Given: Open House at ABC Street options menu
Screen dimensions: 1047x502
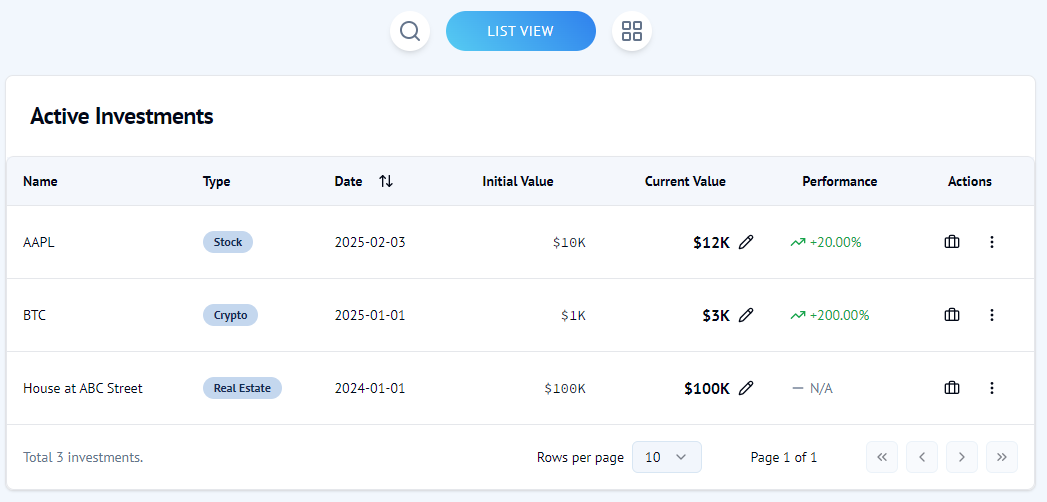Looking at the screenshot, I should click(992, 388).
